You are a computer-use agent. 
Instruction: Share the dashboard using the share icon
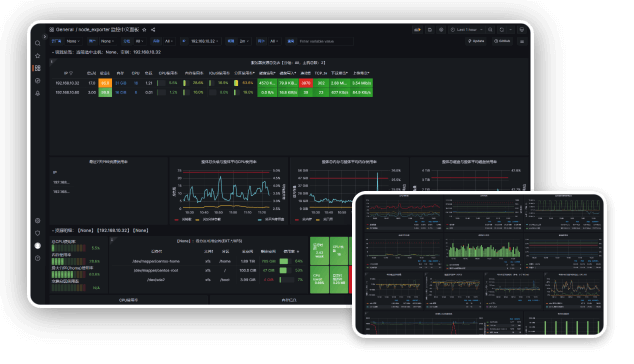(x=153, y=30)
